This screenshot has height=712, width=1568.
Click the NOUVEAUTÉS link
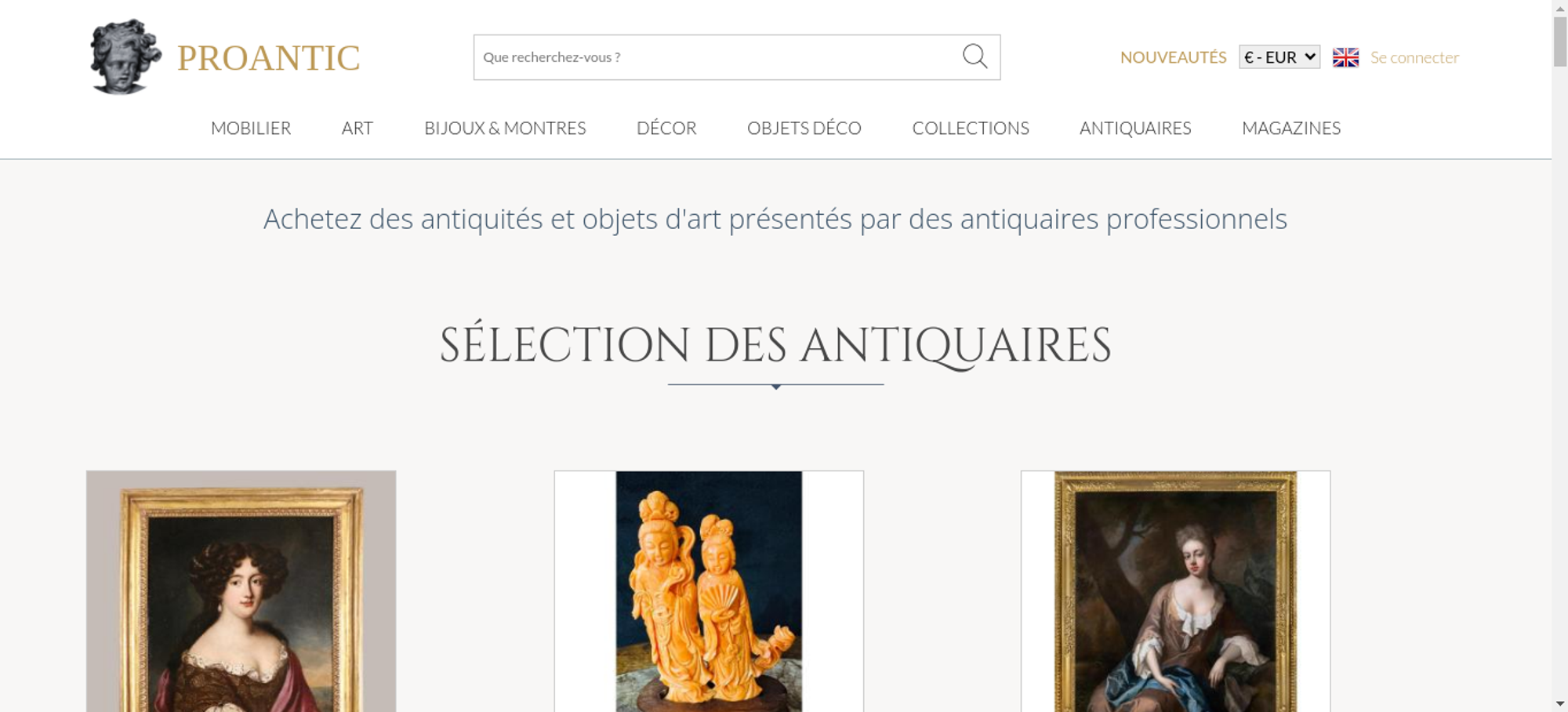pos(1173,57)
